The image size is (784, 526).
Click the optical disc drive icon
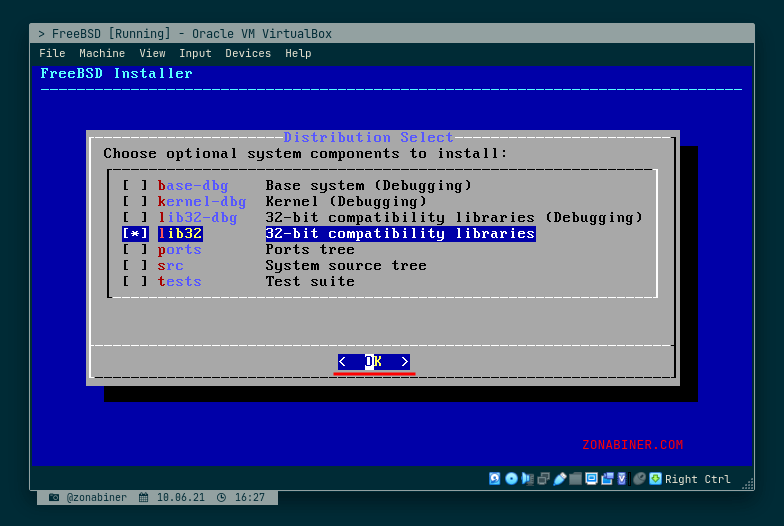point(511,478)
